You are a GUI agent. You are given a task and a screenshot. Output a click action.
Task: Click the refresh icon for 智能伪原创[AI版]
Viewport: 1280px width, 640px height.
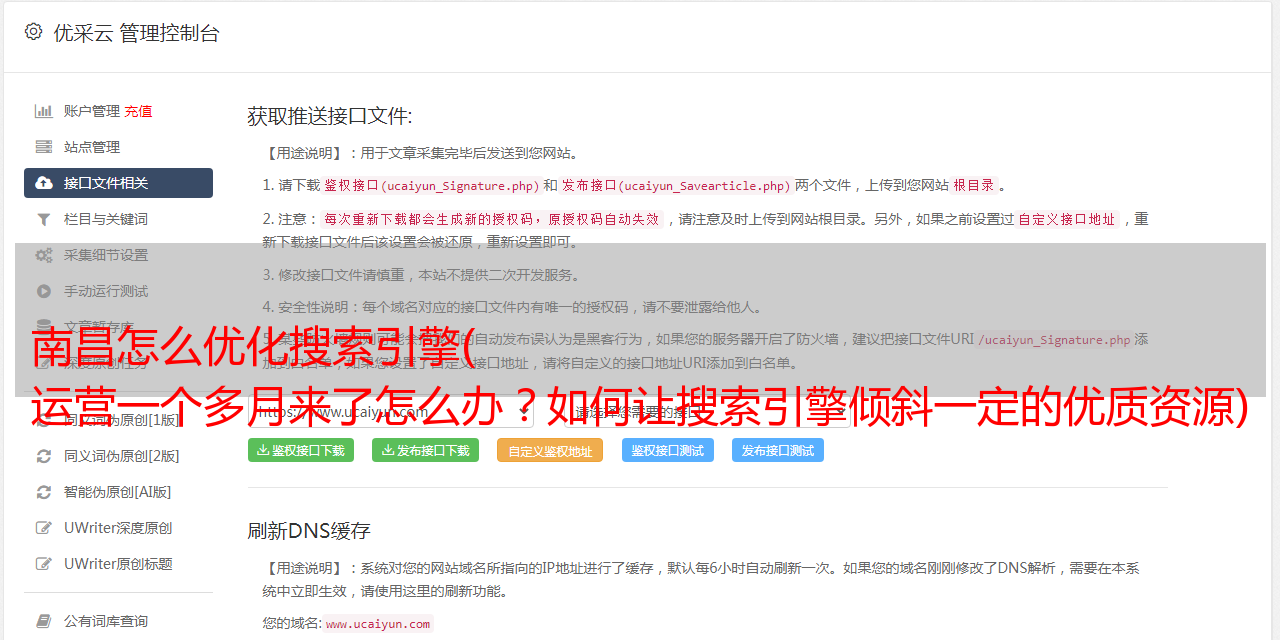44,492
